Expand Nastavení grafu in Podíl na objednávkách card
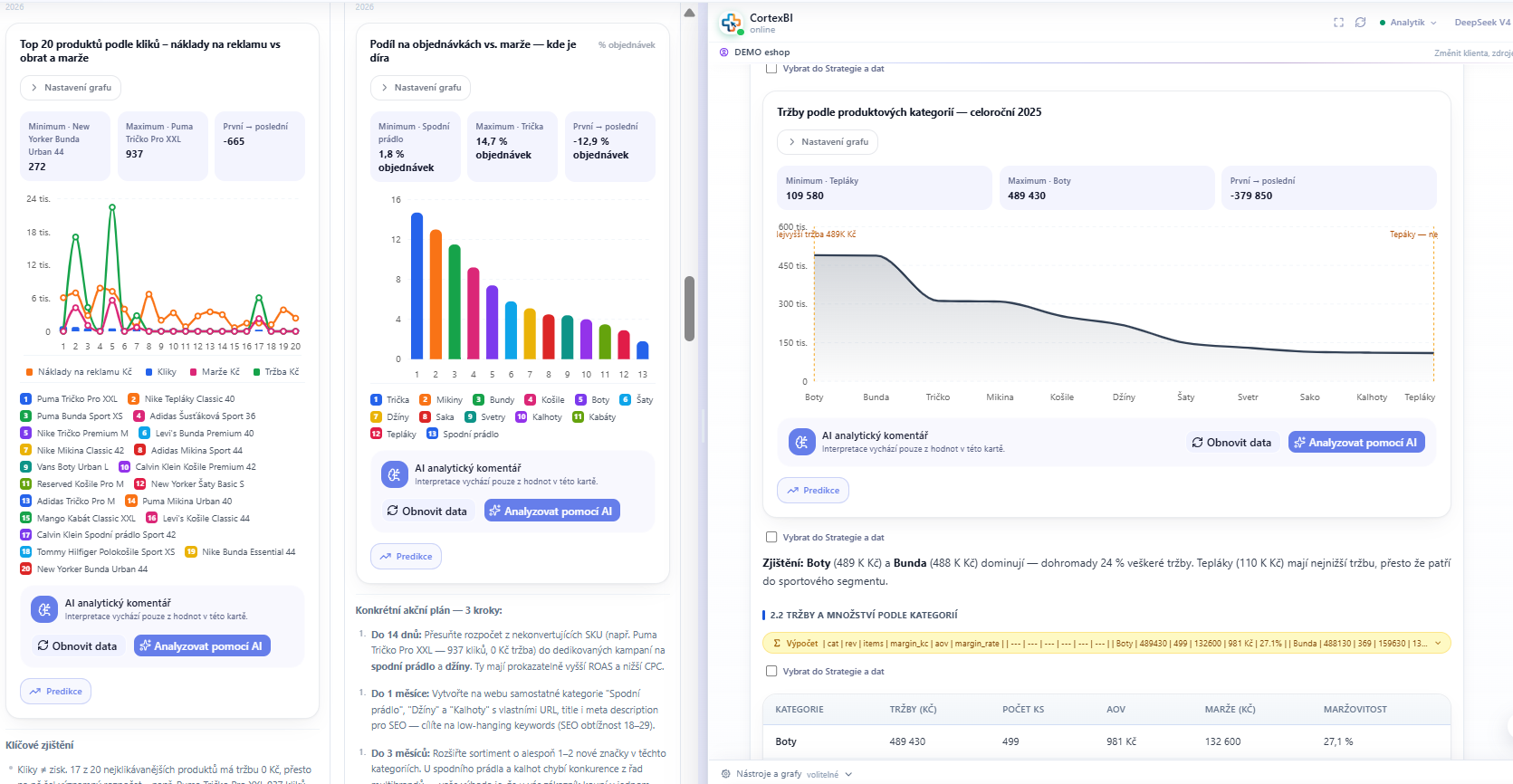 tap(420, 88)
